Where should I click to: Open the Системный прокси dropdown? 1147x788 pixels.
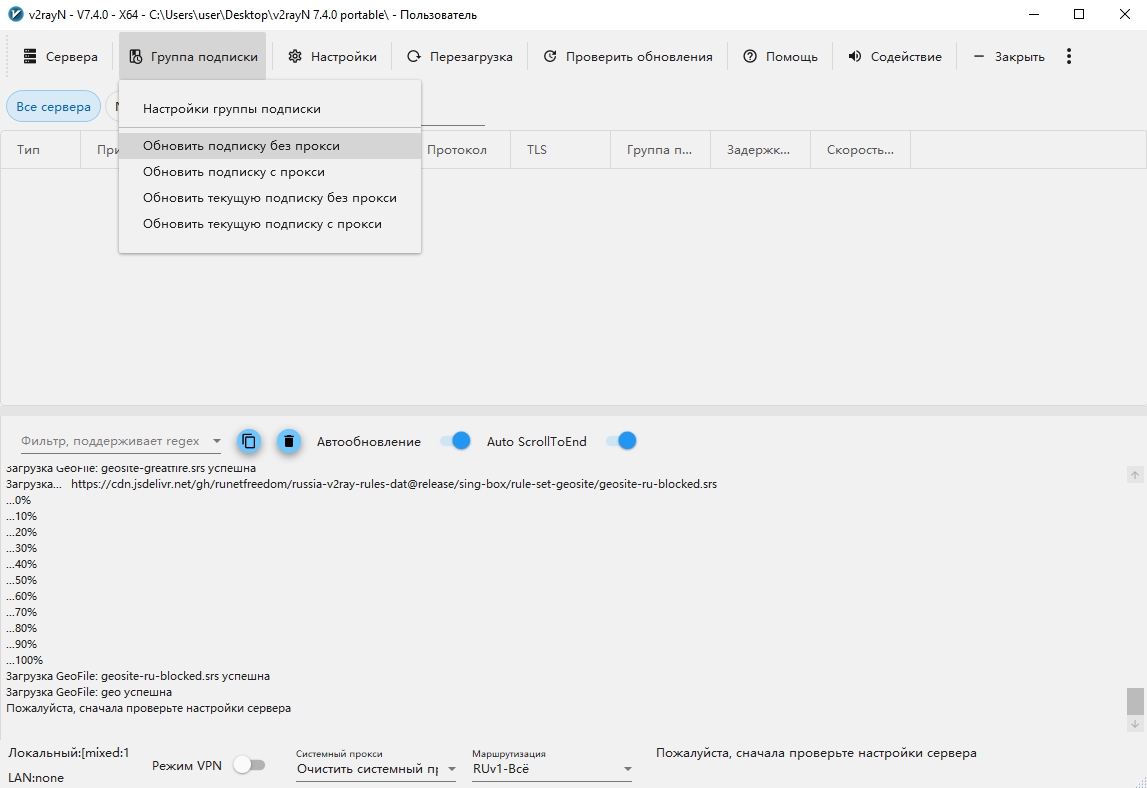point(376,769)
